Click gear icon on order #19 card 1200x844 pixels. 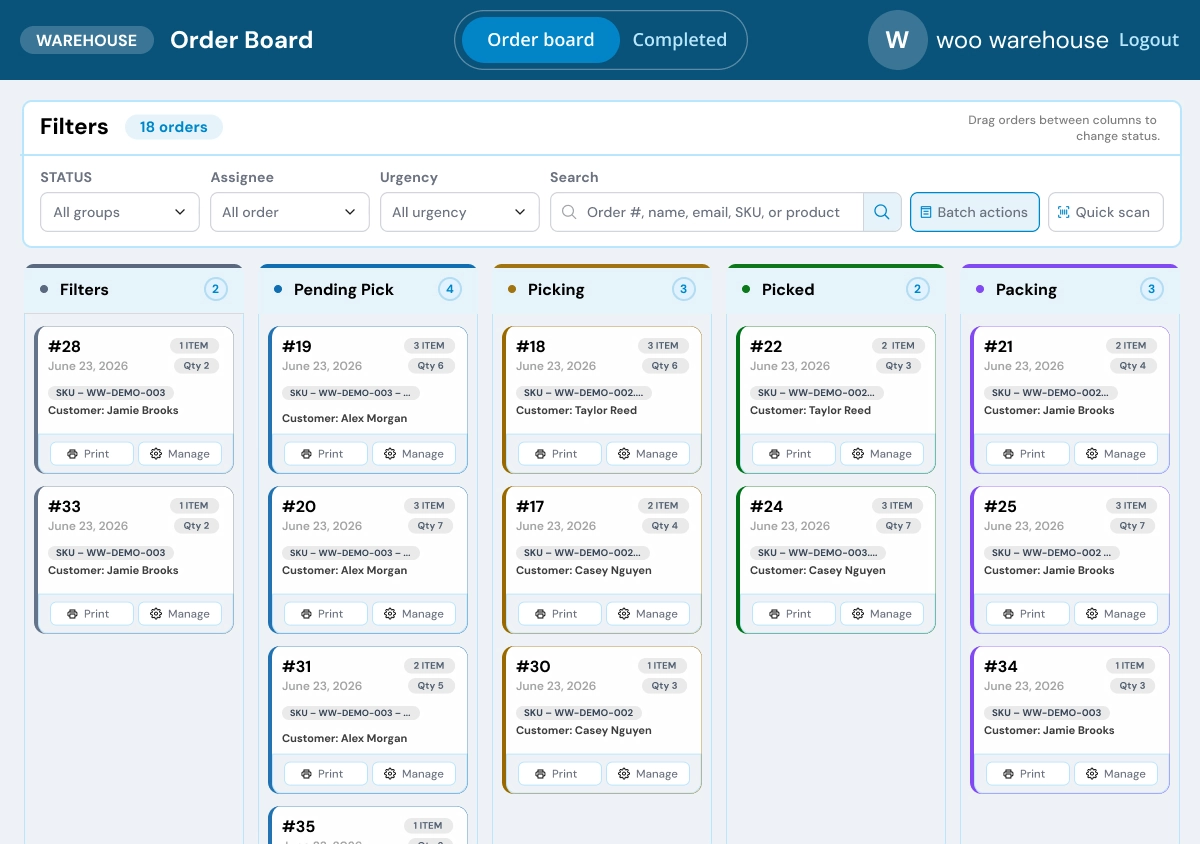click(390, 454)
